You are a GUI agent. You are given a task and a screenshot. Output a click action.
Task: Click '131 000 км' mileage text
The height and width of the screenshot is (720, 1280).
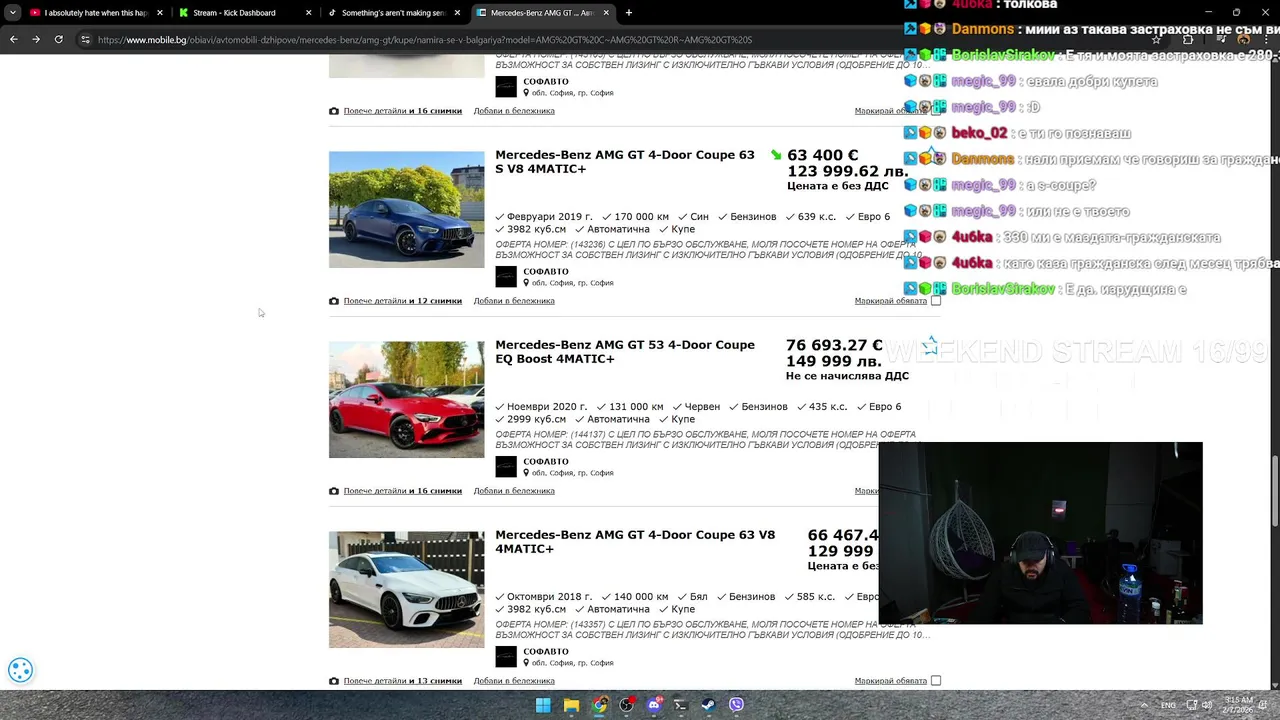click(x=636, y=407)
